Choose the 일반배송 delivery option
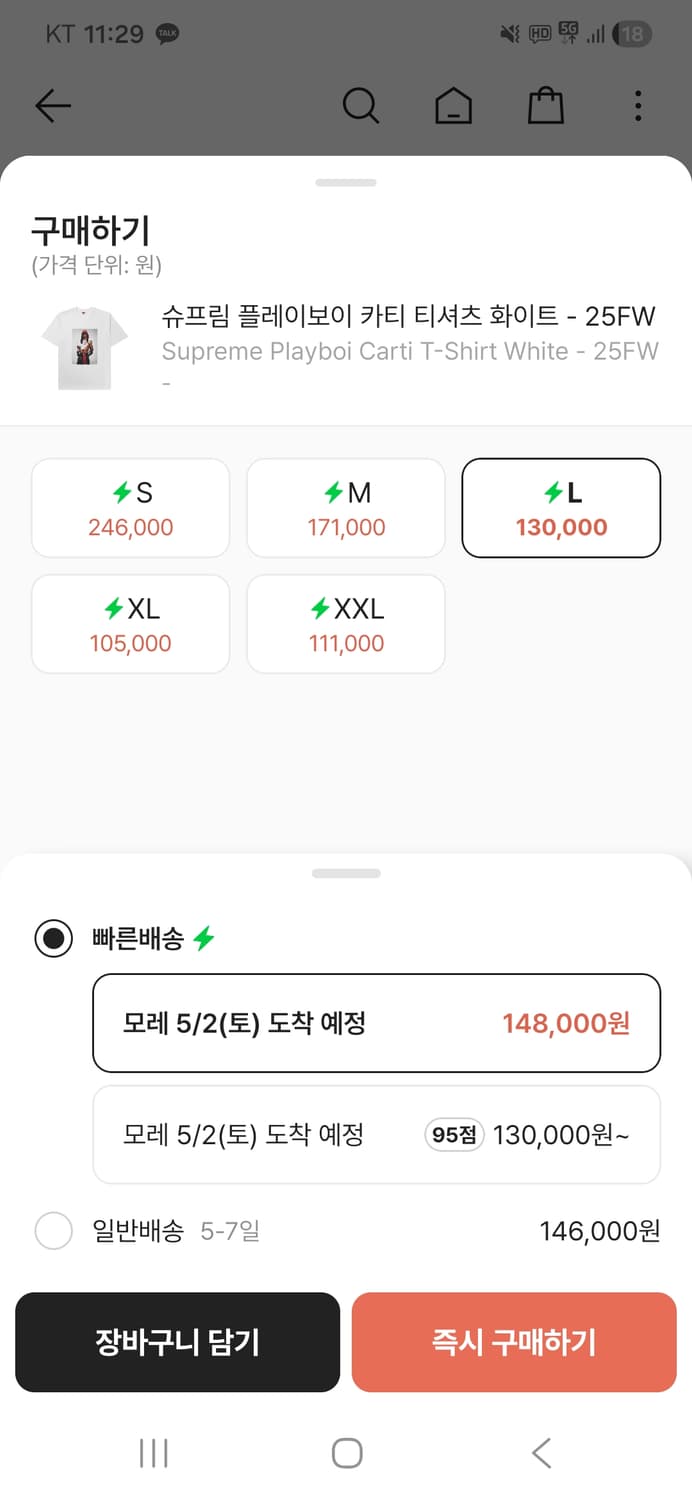The width and height of the screenshot is (692, 1500). (x=54, y=1231)
